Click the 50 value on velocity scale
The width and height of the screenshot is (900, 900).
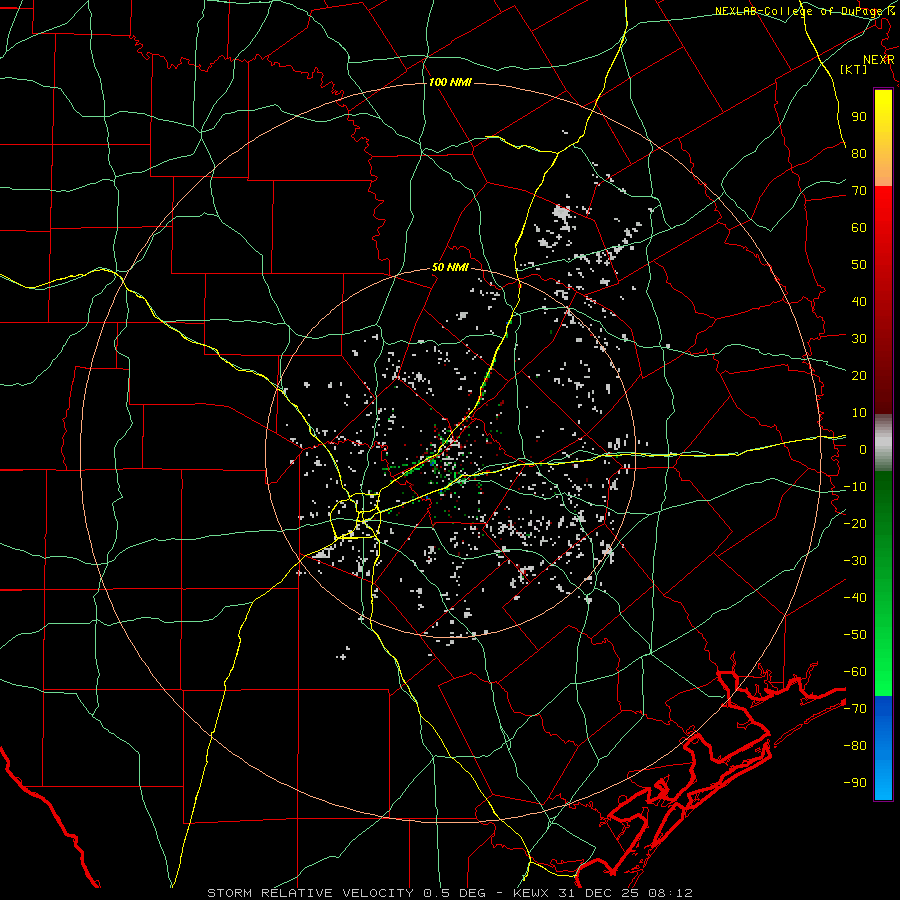[x=859, y=265]
